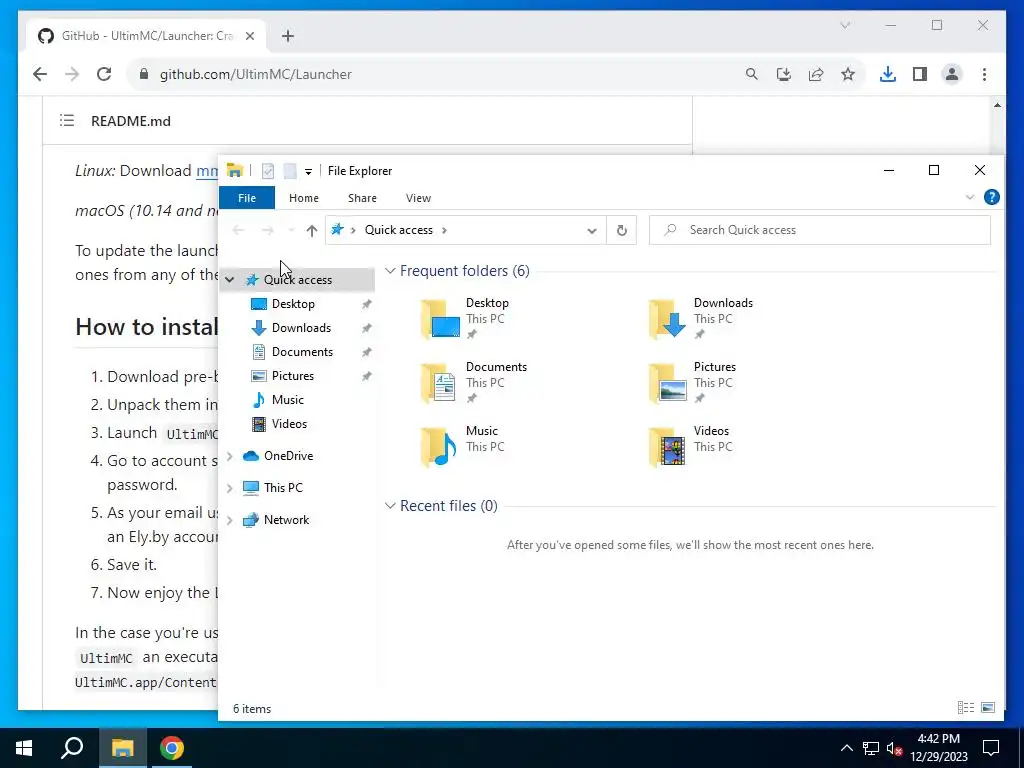Open Chrome Downloads toolbar icon
Screen dimensions: 1024x768
click(888, 74)
